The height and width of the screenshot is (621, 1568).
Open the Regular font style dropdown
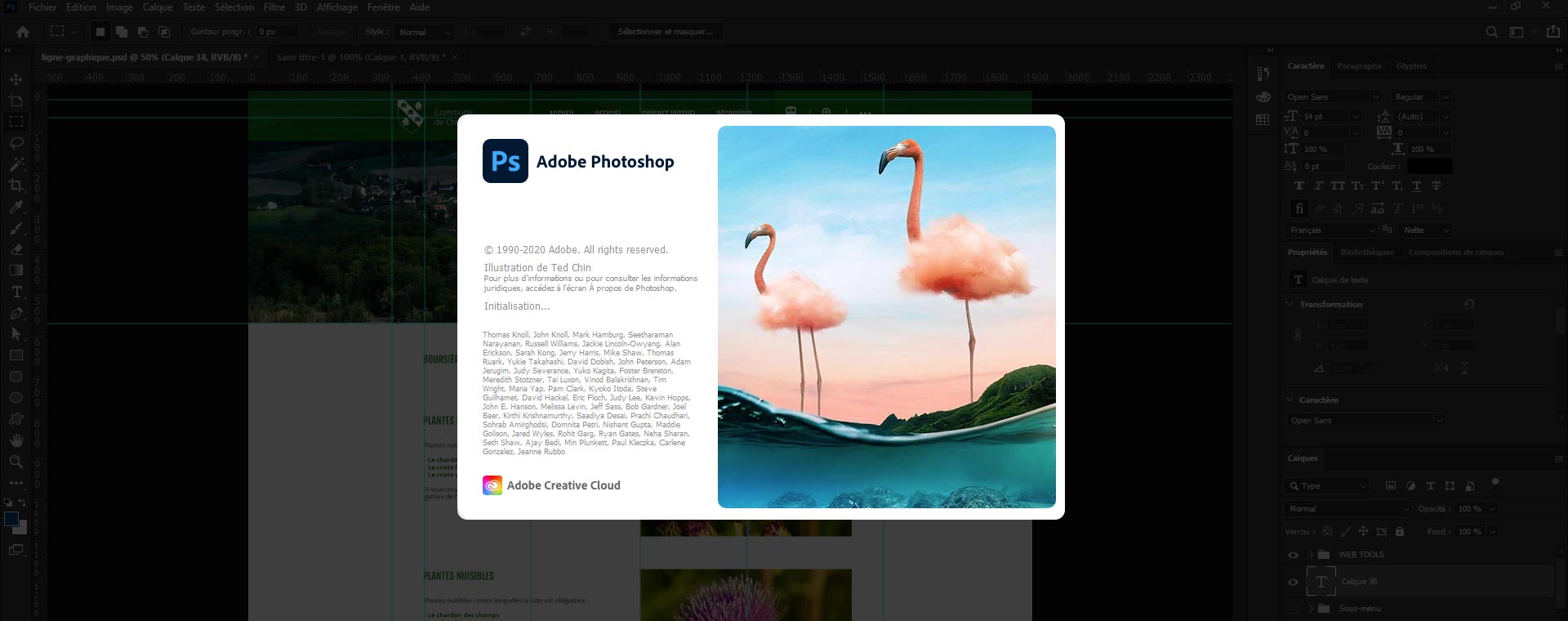click(x=1422, y=96)
